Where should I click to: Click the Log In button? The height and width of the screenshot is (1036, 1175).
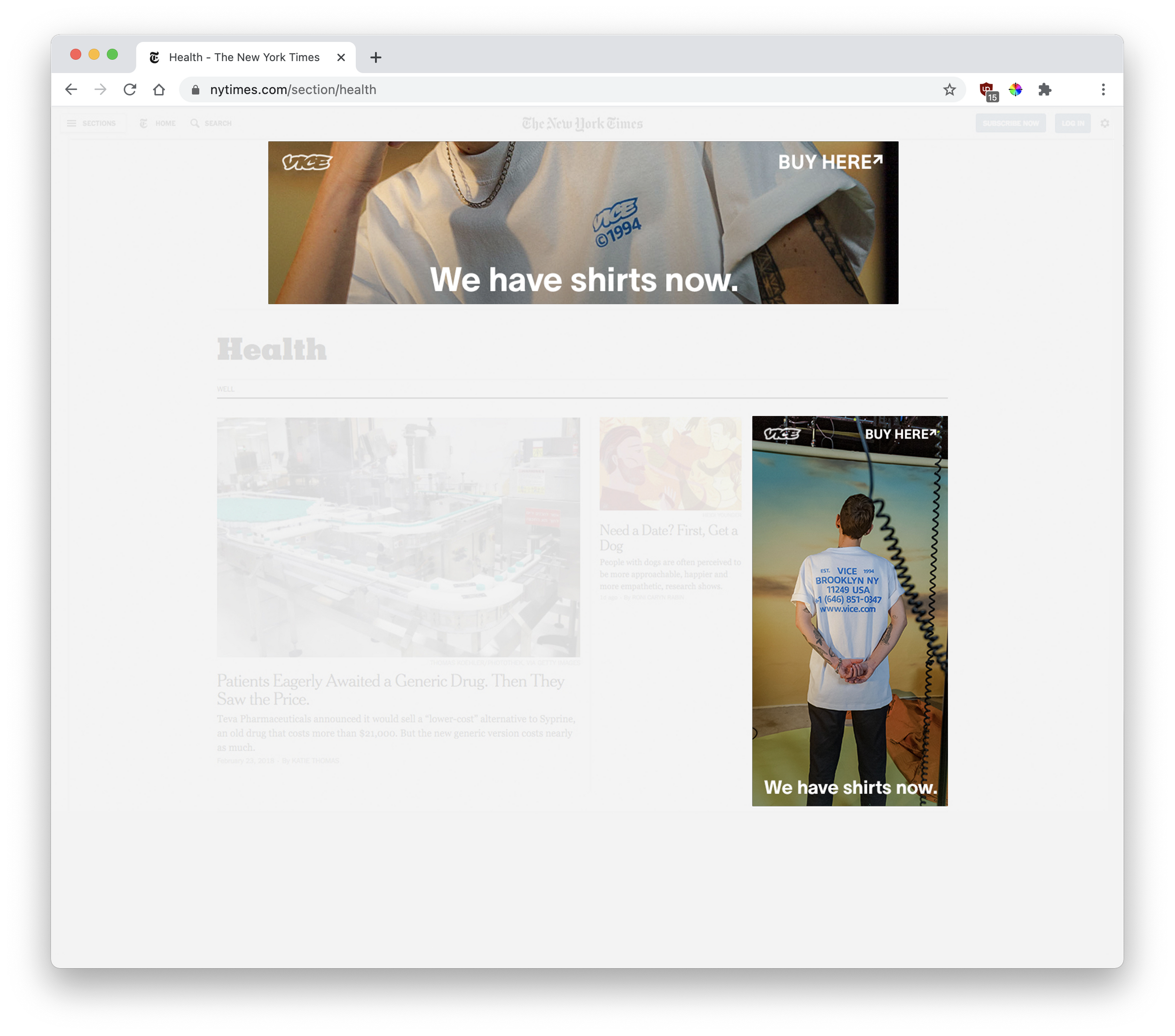tap(1072, 124)
